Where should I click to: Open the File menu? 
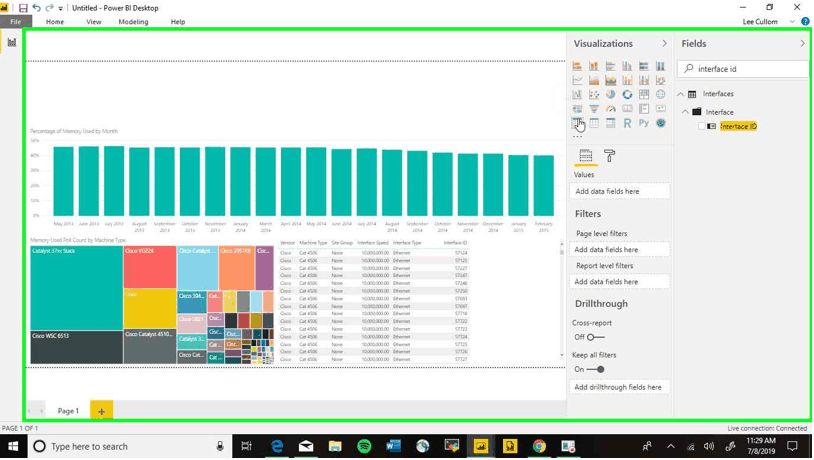coord(16,22)
